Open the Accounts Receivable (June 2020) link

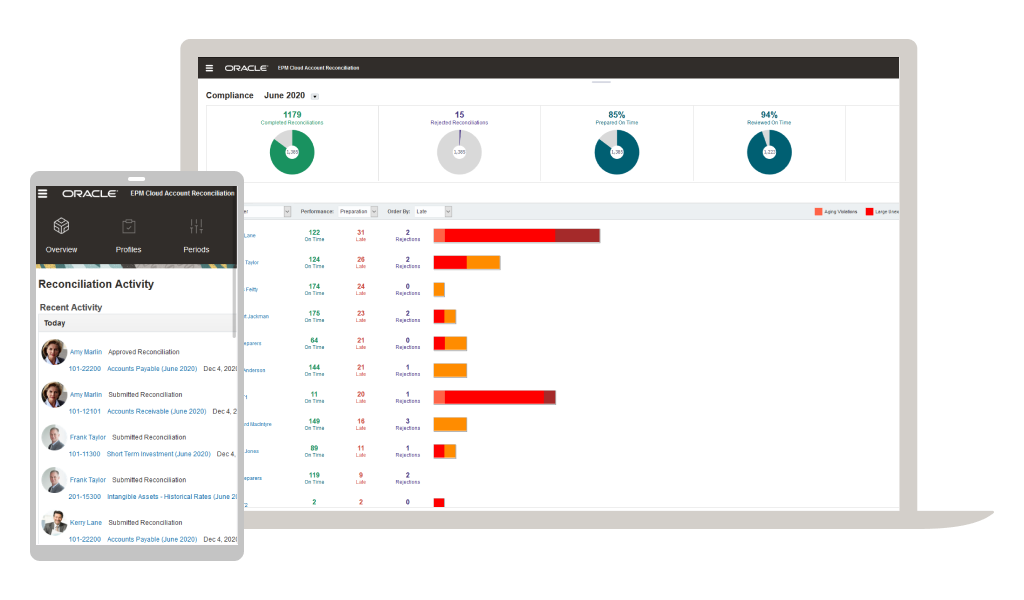pos(156,411)
